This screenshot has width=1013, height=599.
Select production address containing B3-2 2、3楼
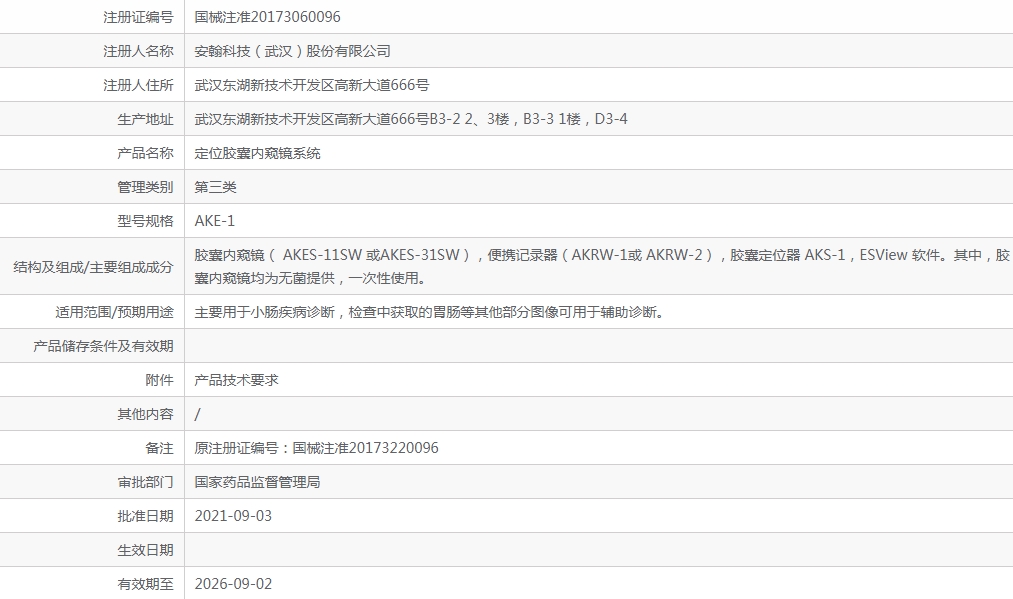(411, 119)
